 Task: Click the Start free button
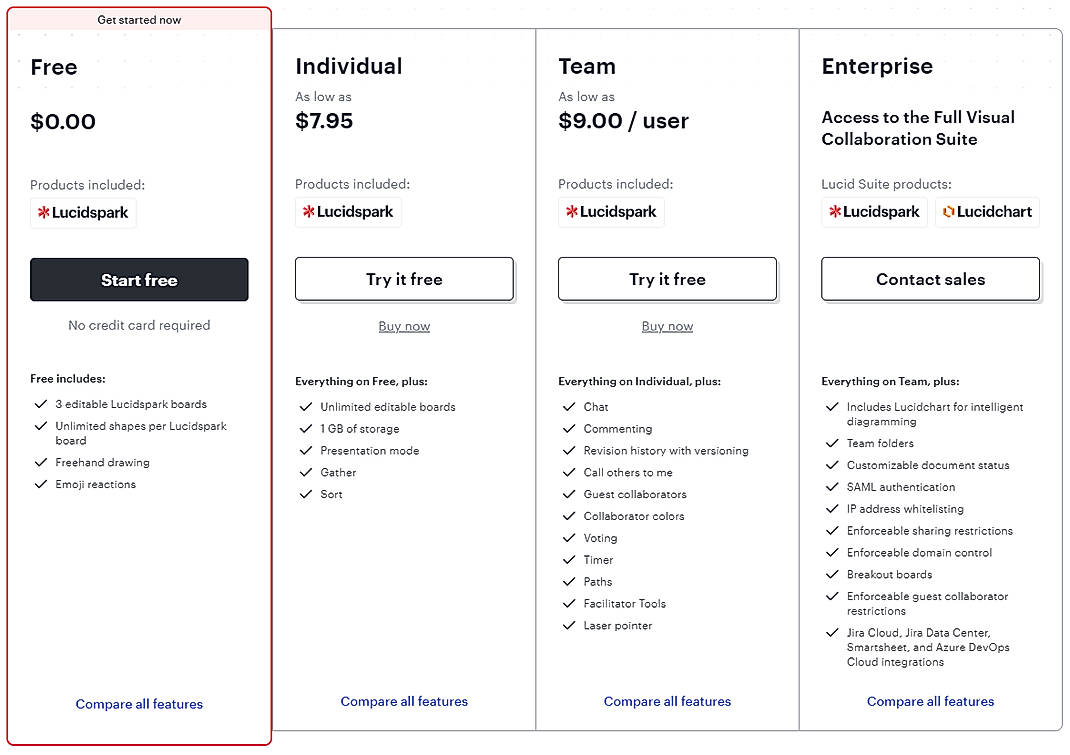click(139, 279)
